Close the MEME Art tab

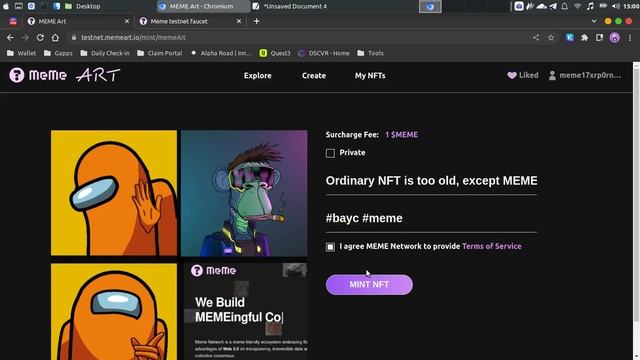click(x=127, y=21)
